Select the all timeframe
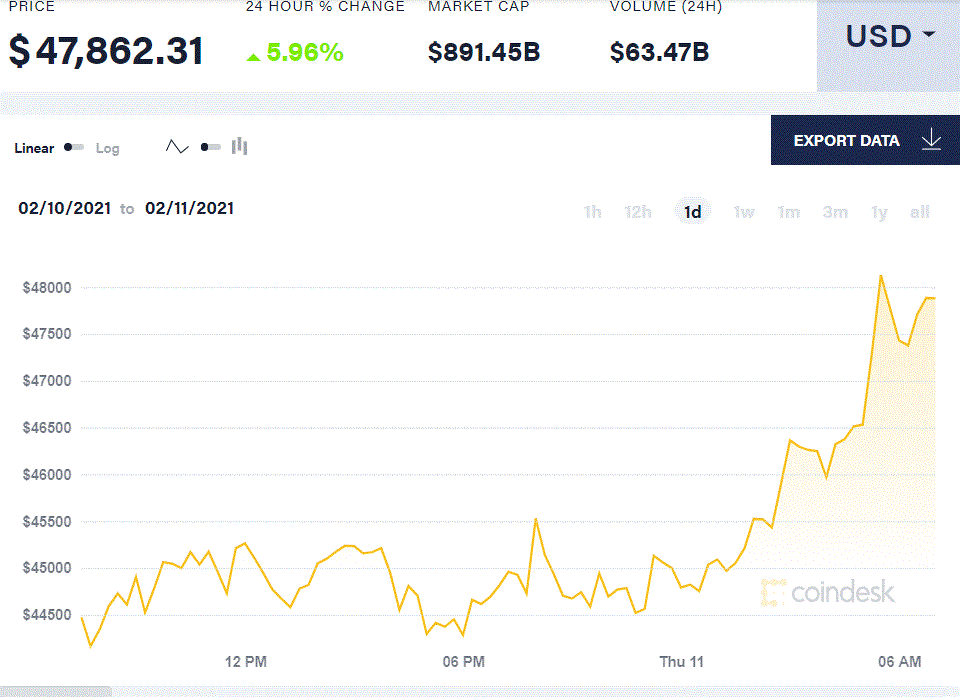The width and height of the screenshot is (960, 697). coord(919,212)
